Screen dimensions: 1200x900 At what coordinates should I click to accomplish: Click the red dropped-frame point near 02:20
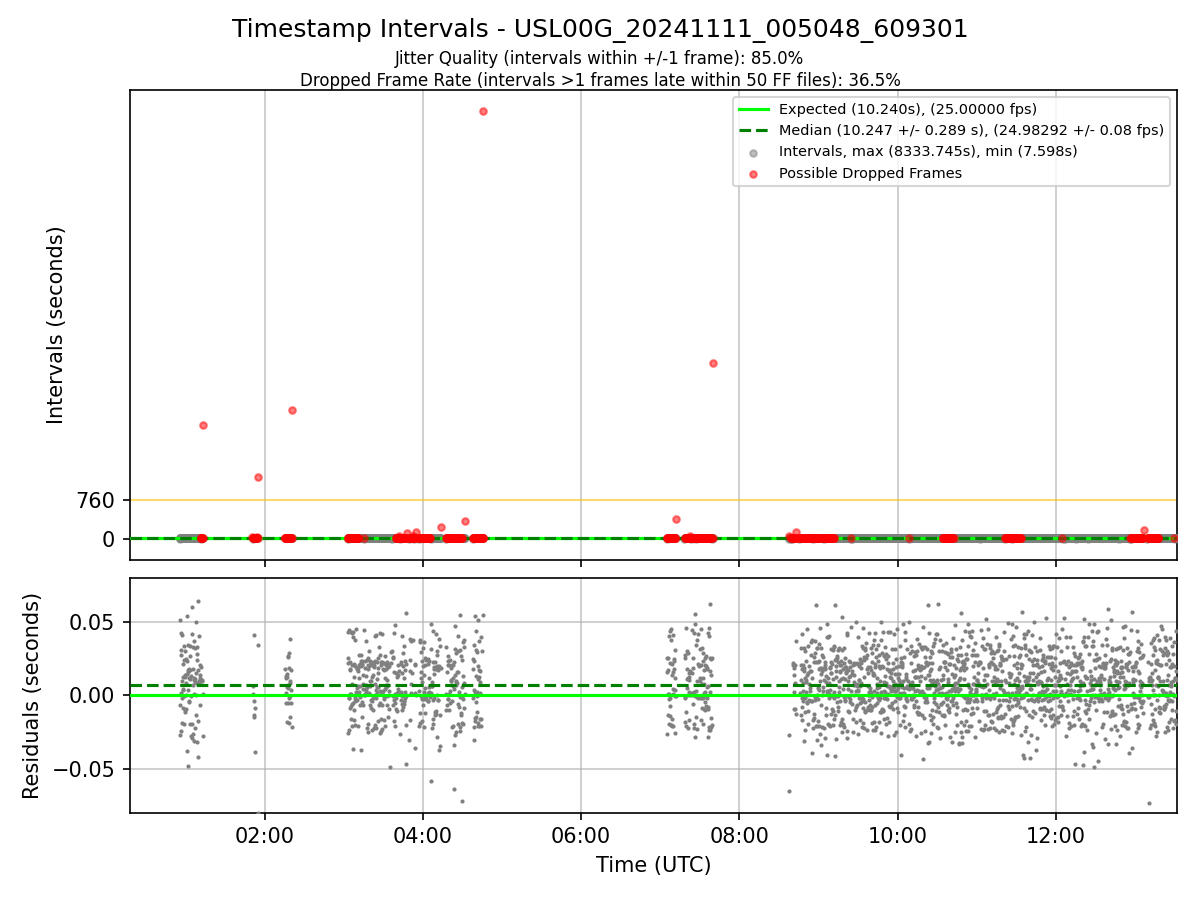pos(292,410)
